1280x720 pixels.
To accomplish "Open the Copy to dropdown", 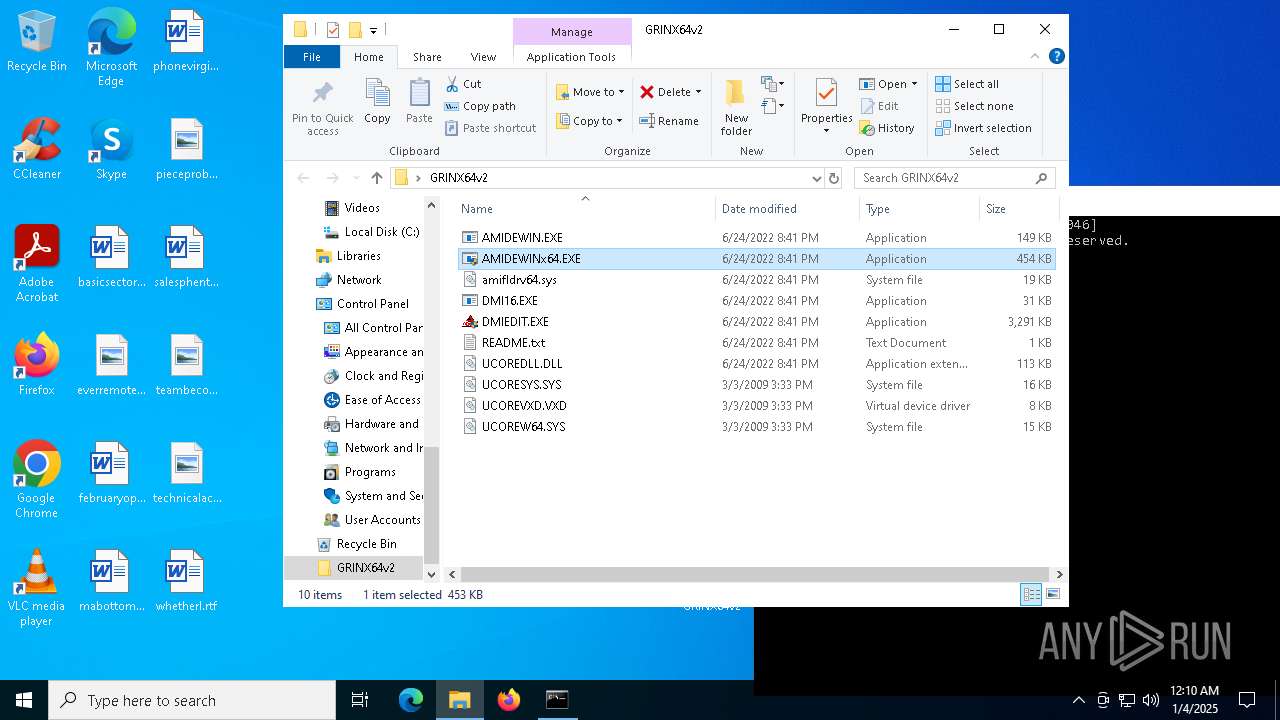I will tap(589, 121).
